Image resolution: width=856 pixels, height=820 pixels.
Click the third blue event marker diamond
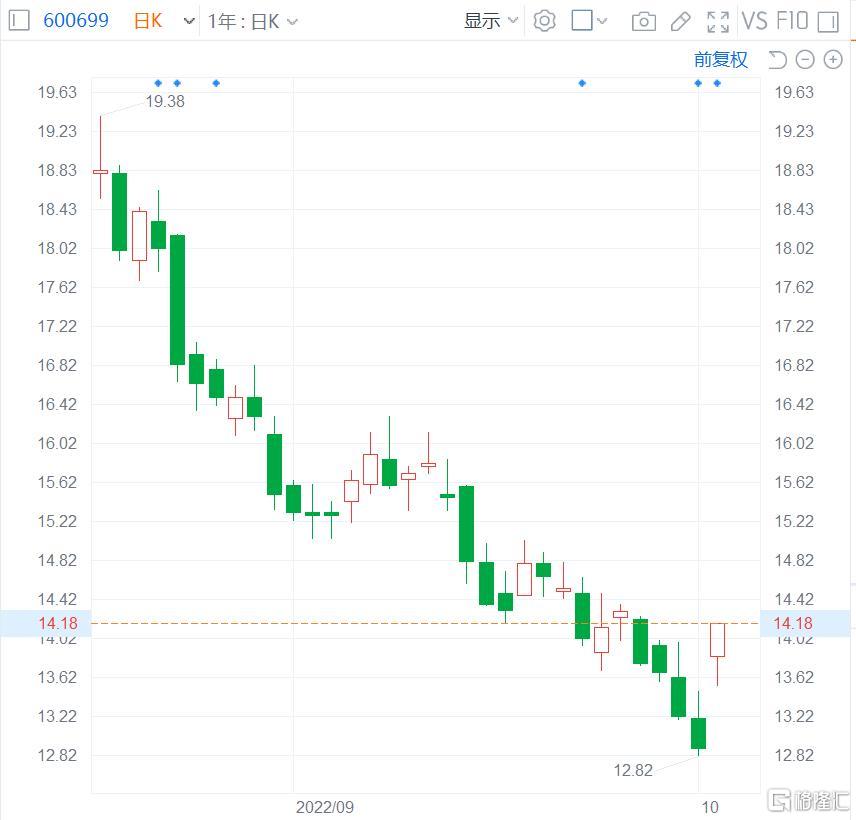(x=216, y=83)
